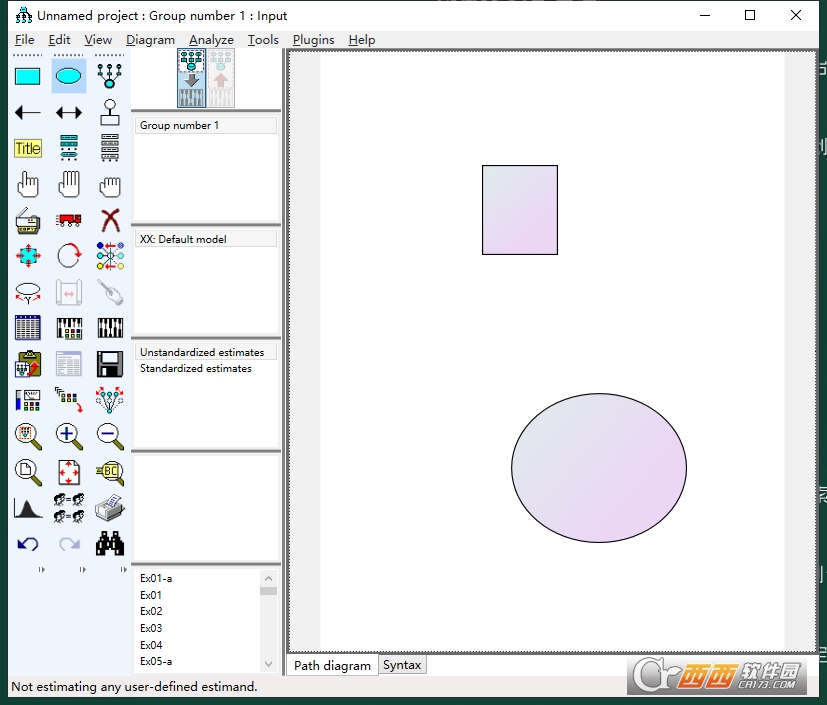The width and height of the screenshot is (827, 705).
Task: Open the select data files grid icon
Action: [x=27, y=328]
